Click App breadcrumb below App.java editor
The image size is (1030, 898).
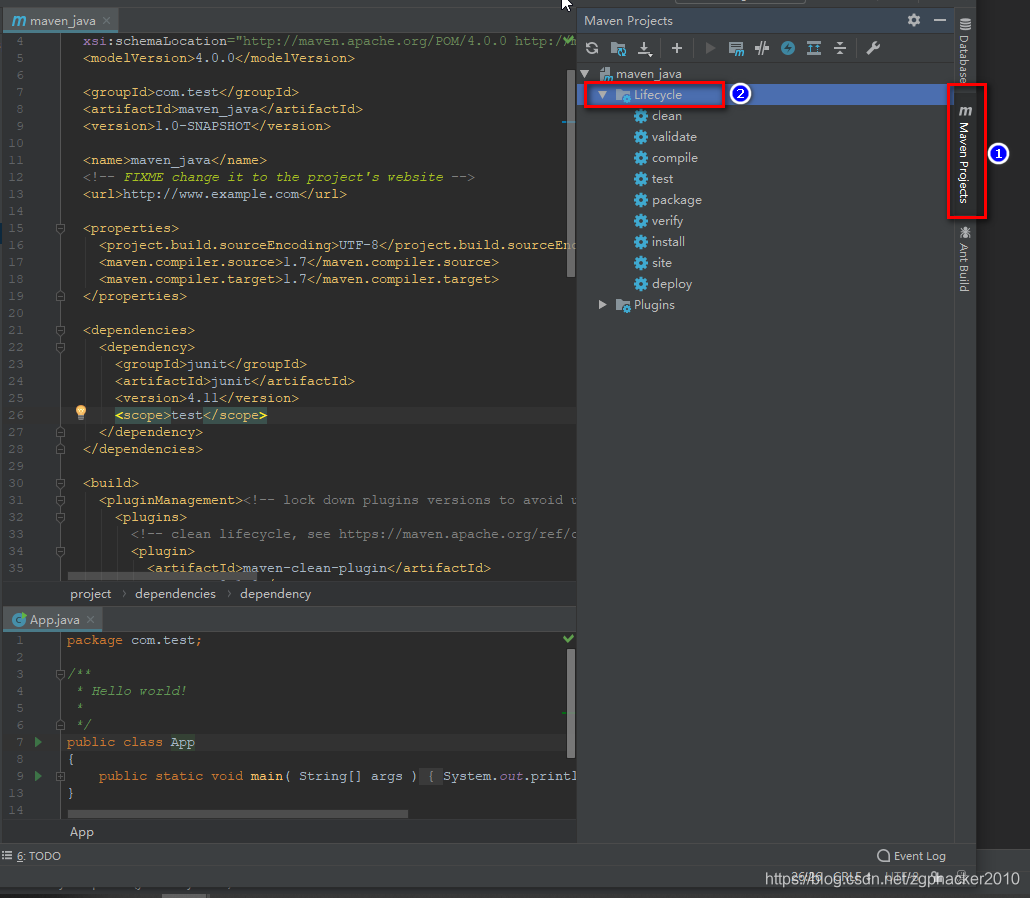point(81,832)
